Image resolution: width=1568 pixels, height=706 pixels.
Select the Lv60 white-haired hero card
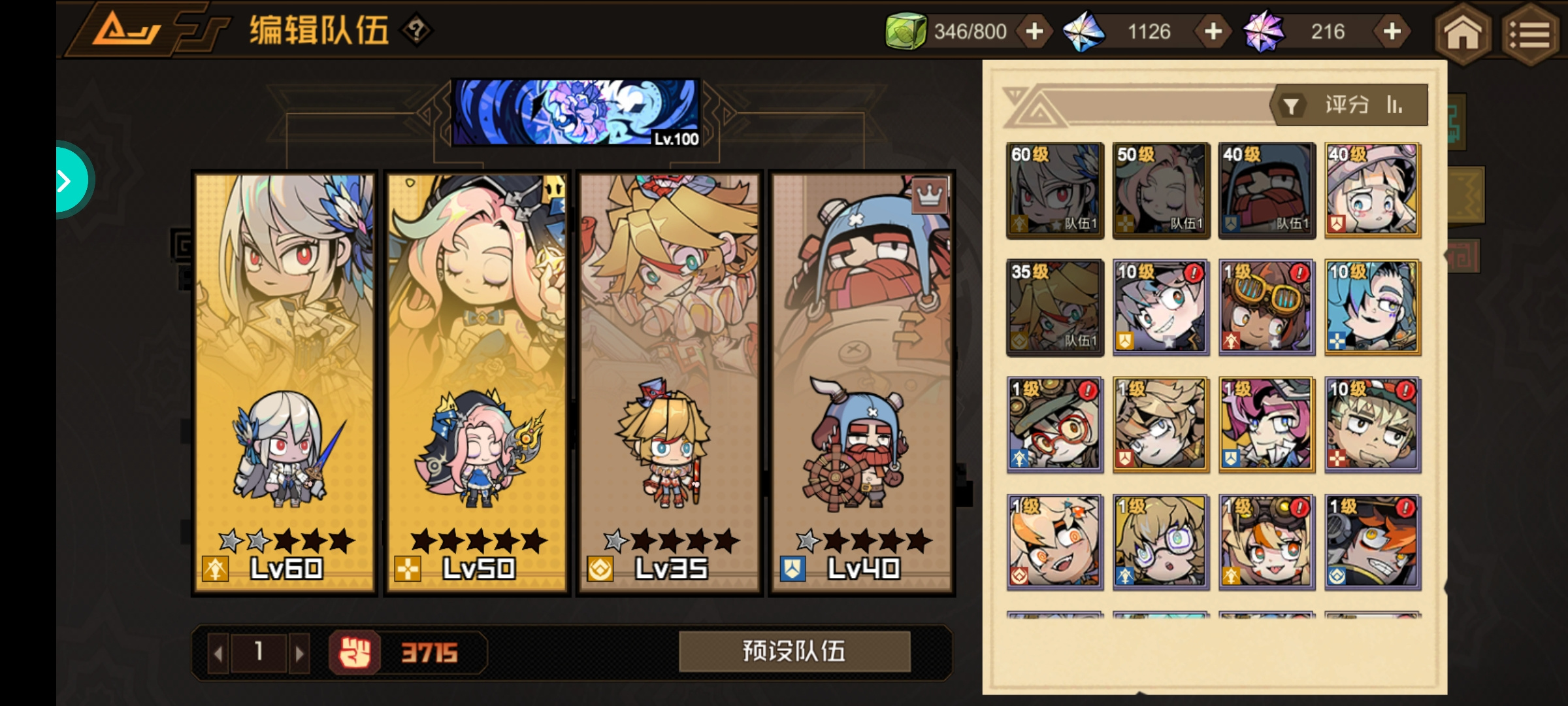click(x=284, y=383)
